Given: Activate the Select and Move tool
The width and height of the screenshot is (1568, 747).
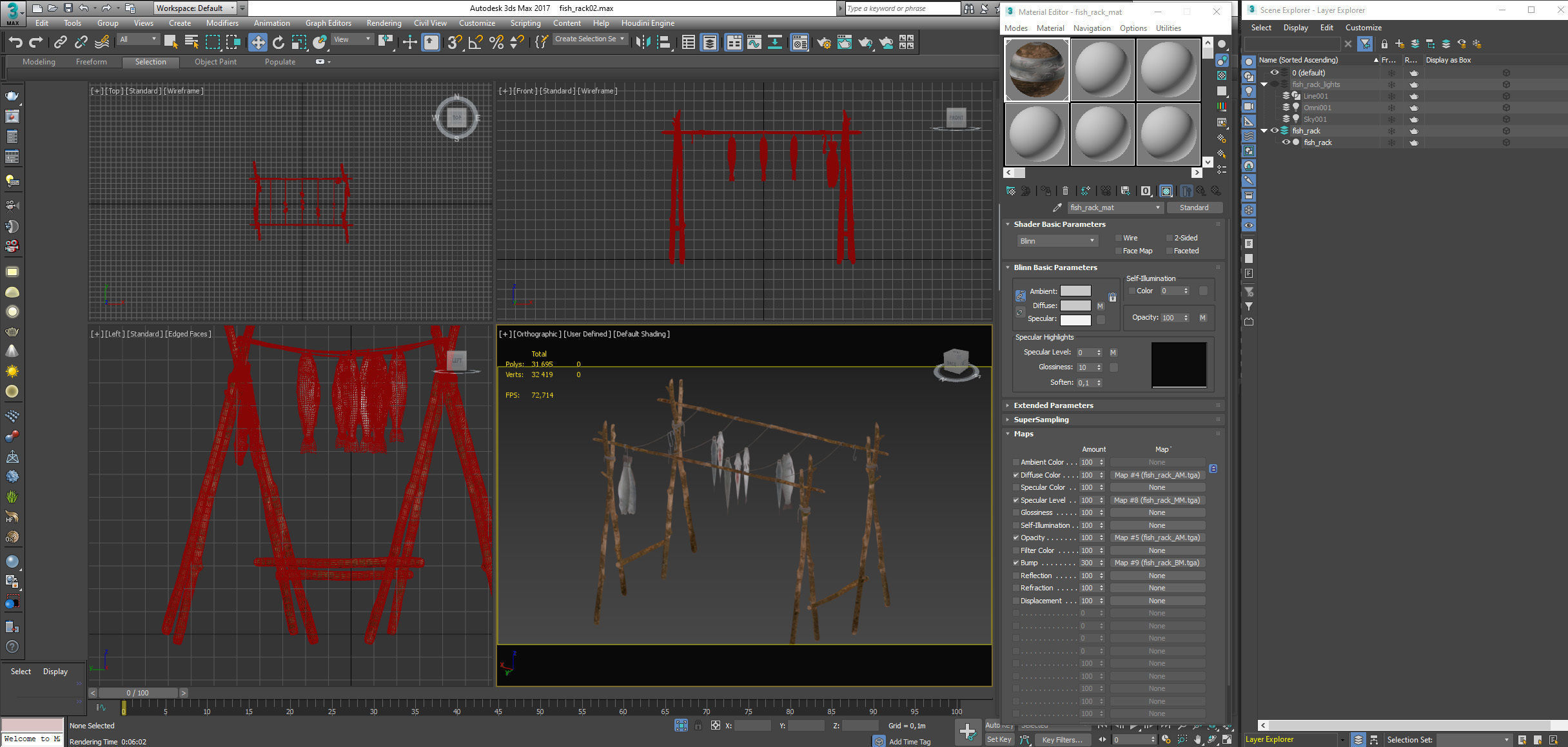Looking at the screenshot, I should (257, 43).
